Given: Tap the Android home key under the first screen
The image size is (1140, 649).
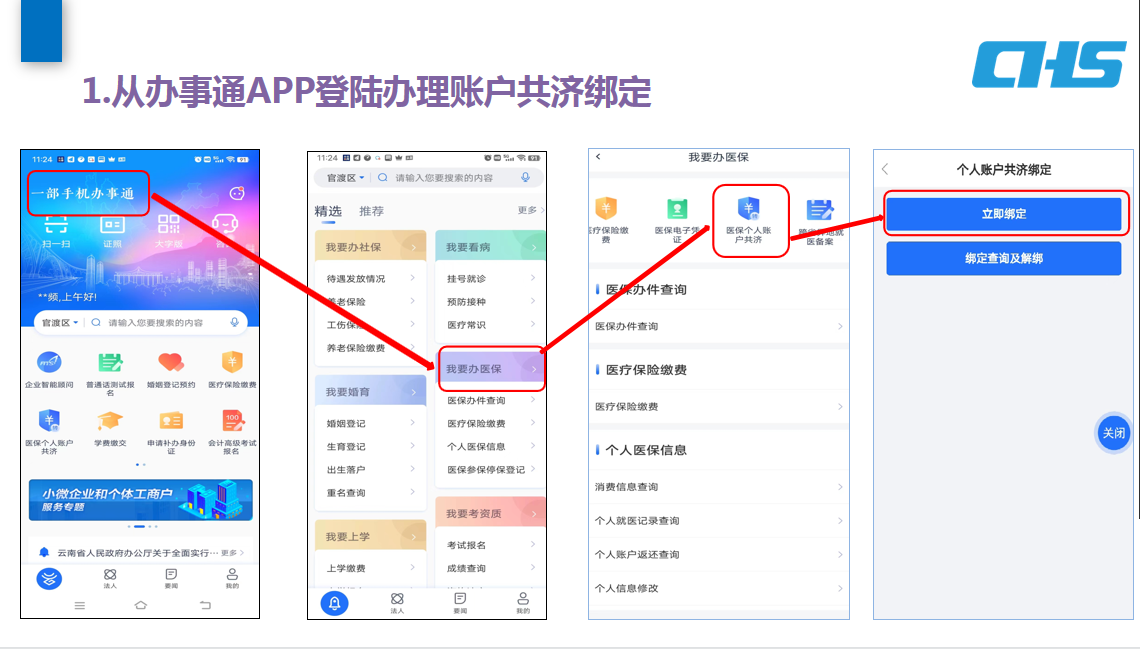Looking at the screenshot, I should coord(140,605).
